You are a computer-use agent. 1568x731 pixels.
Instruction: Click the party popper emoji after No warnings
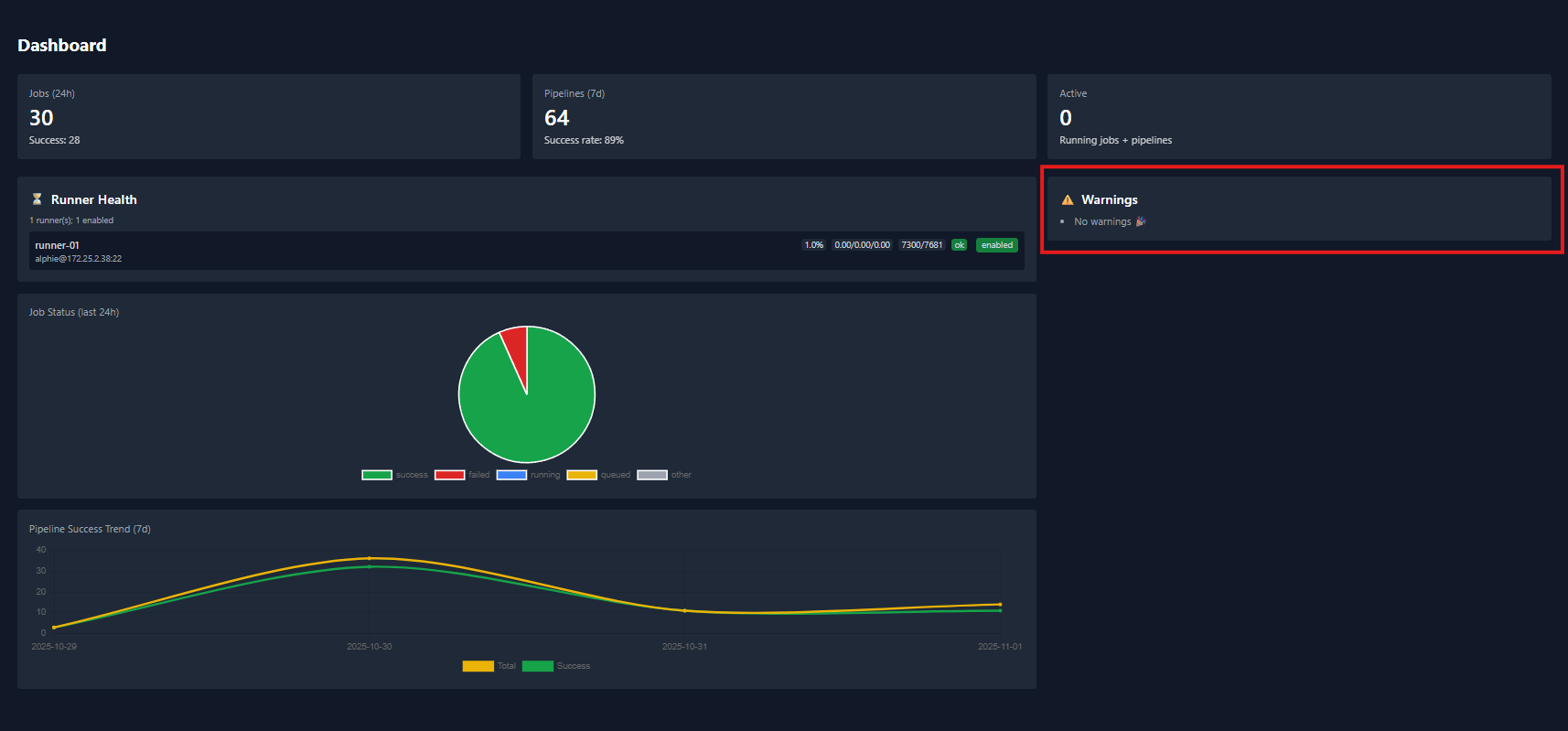[1141, 221]
